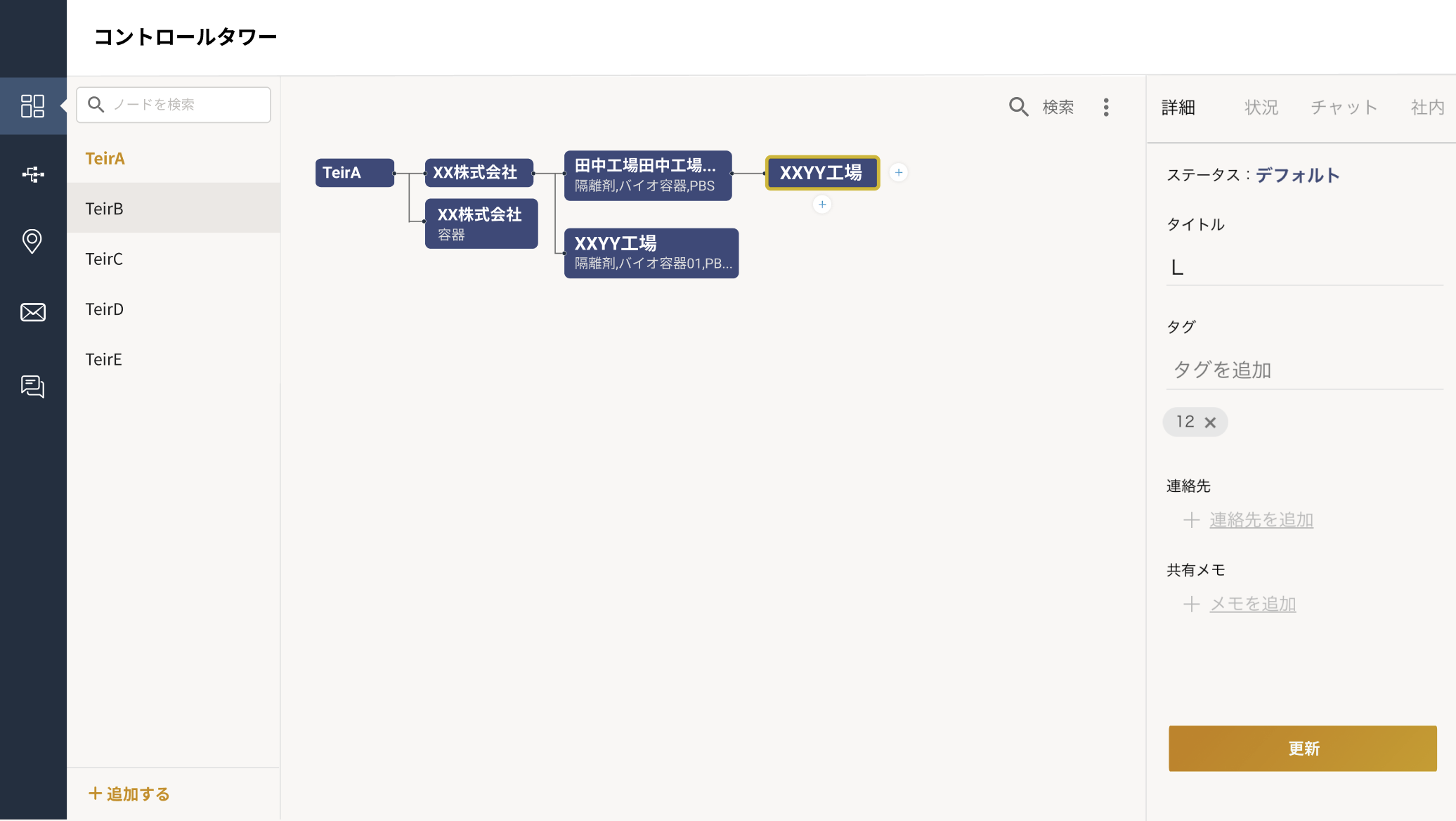Click the 連絡先を追加 link
The width and height of the screenshot is (1456, 821).
click(1261, 520)
